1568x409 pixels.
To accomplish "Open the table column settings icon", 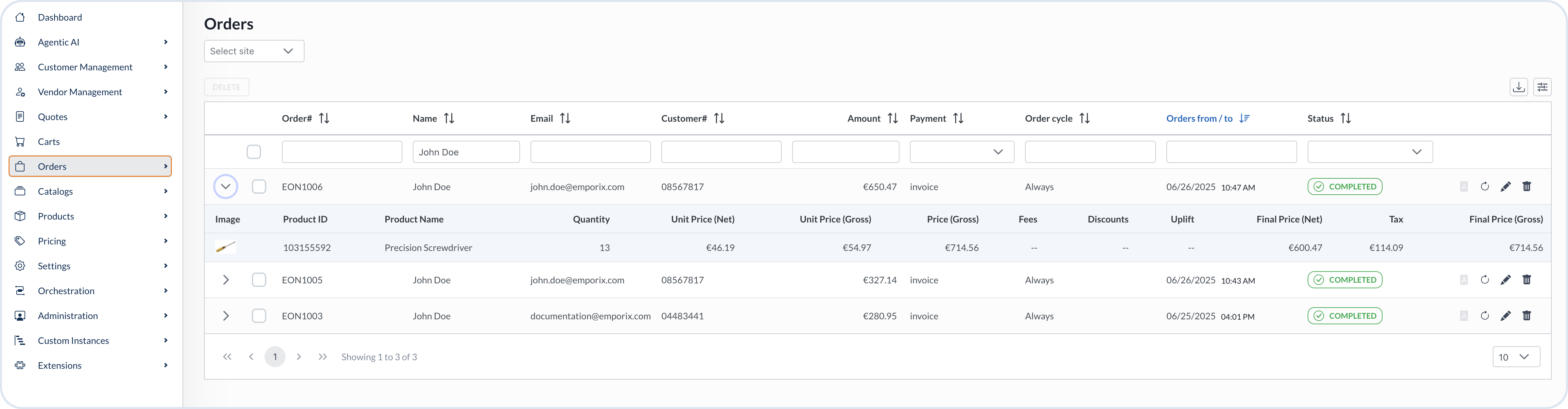I will coord(1542,87).
